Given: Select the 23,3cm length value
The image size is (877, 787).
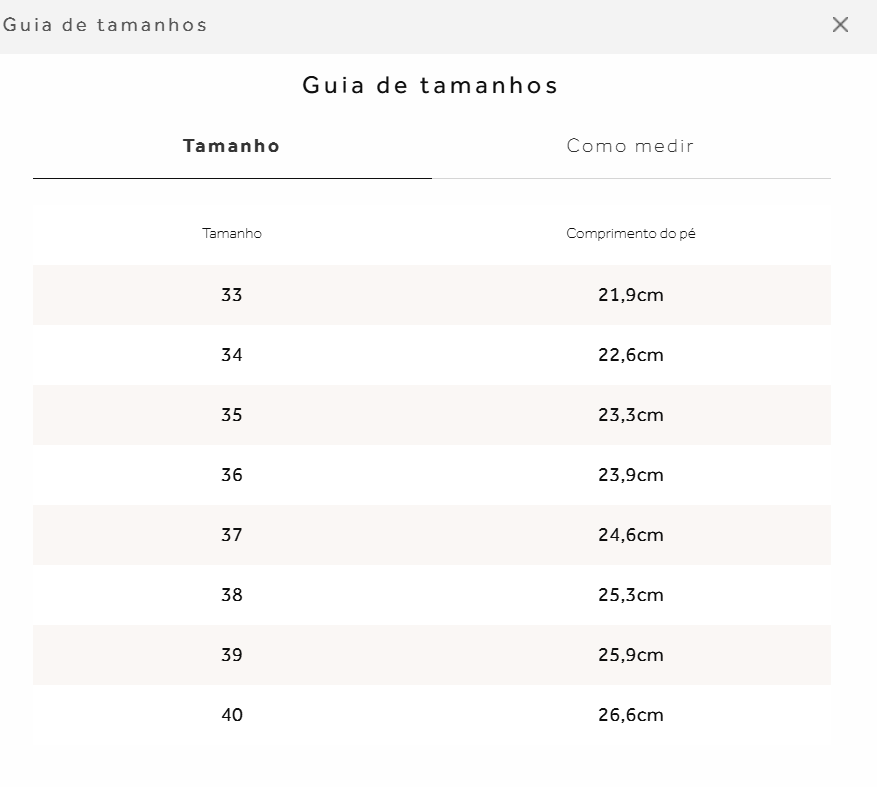Looking at the screenshot, I should [x=631, y=415].
